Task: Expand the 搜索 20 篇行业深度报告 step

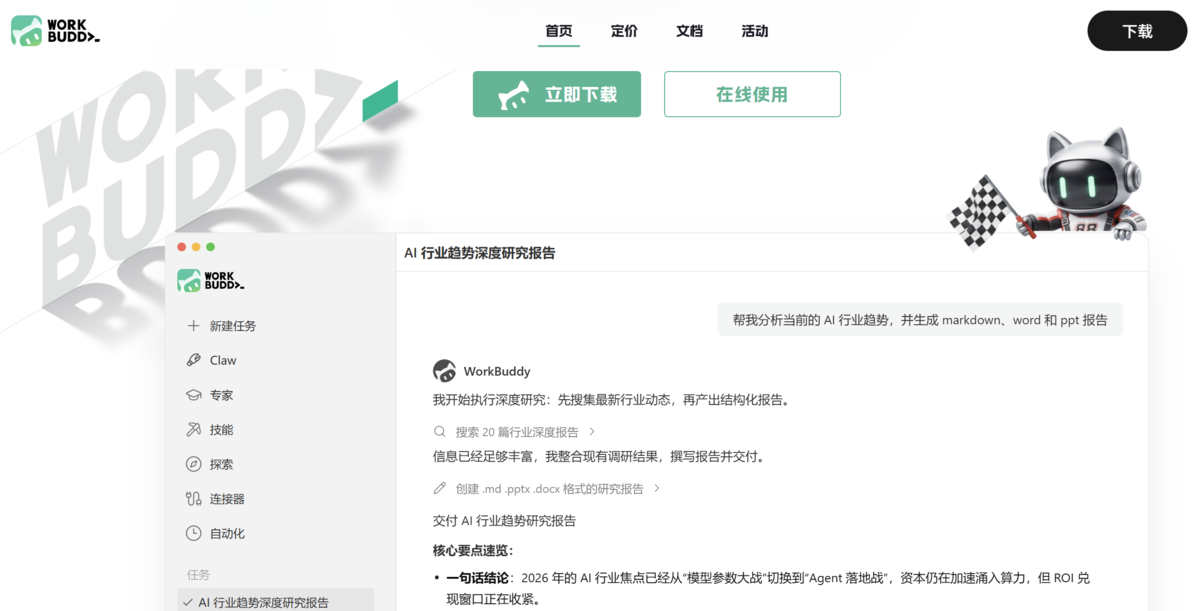Action: coord(515,432)
